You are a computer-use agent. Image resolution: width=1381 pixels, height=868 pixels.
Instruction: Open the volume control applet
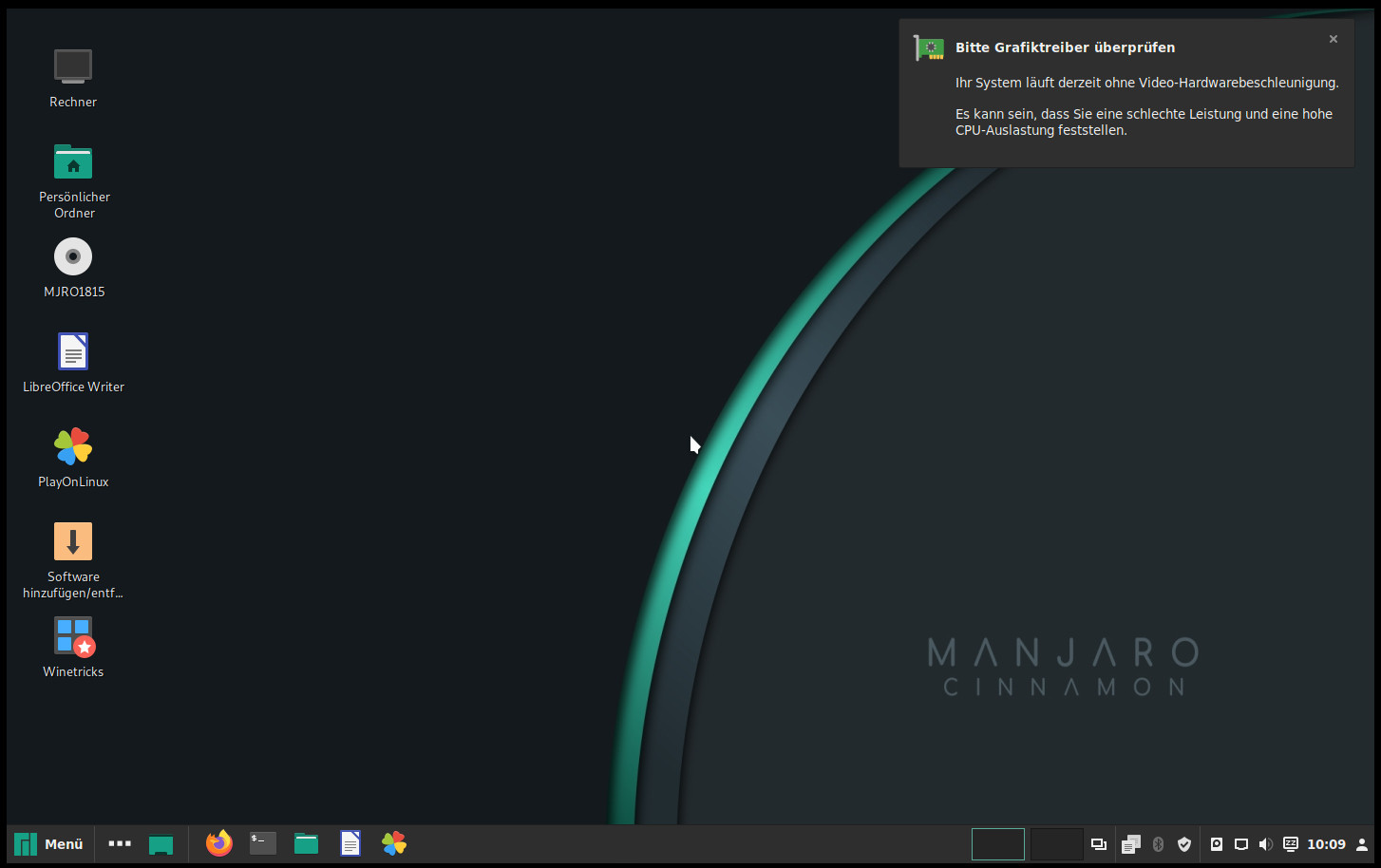[1265, 844]
